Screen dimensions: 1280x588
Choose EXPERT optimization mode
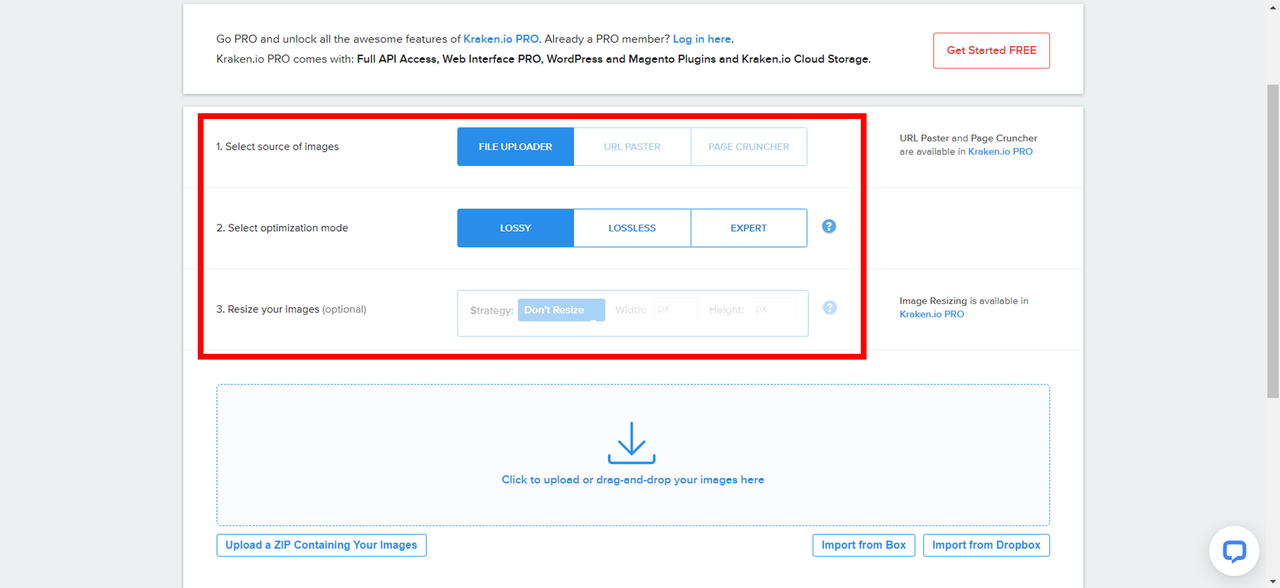point(749,228)
